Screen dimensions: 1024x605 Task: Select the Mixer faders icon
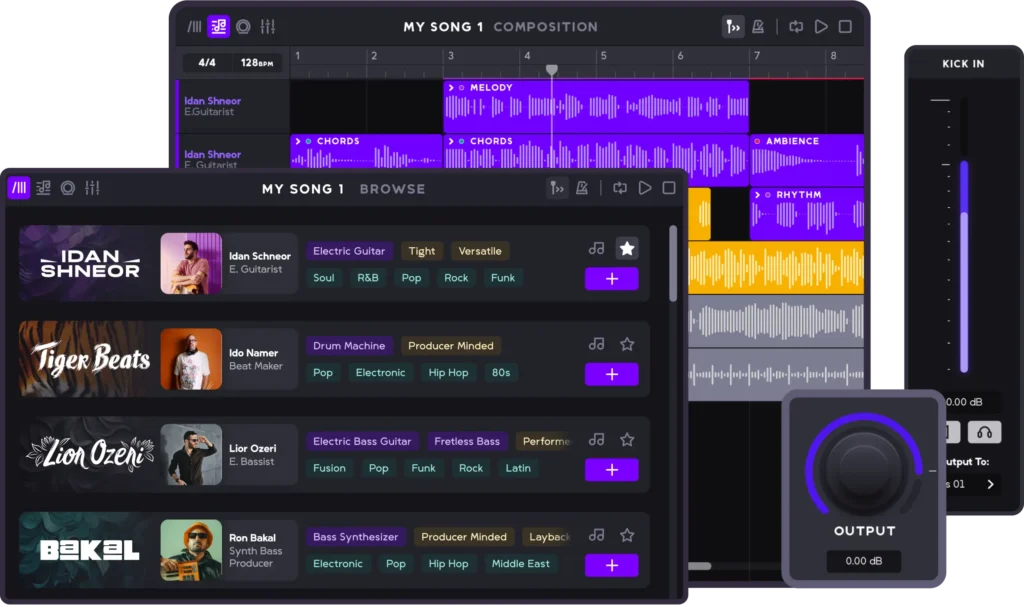(x=93, y=188)
